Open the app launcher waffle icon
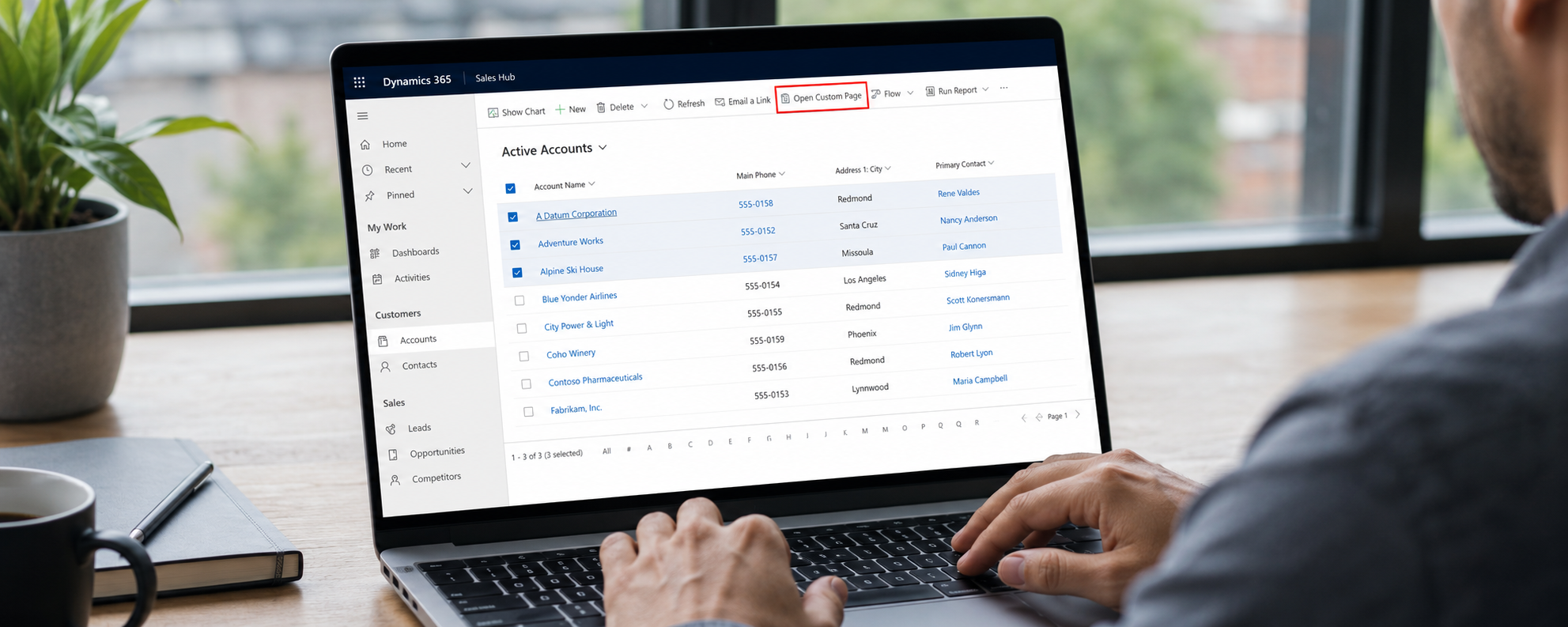The image size is (1568, 627). coord(359,82)
